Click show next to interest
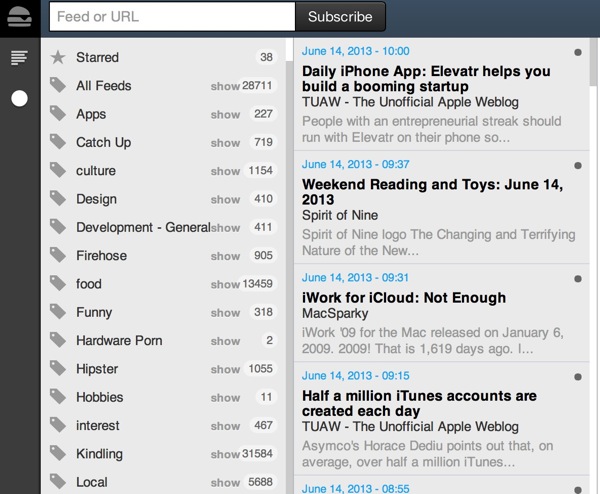The height and width of the screenshot is (494, 600). point(225,426)
